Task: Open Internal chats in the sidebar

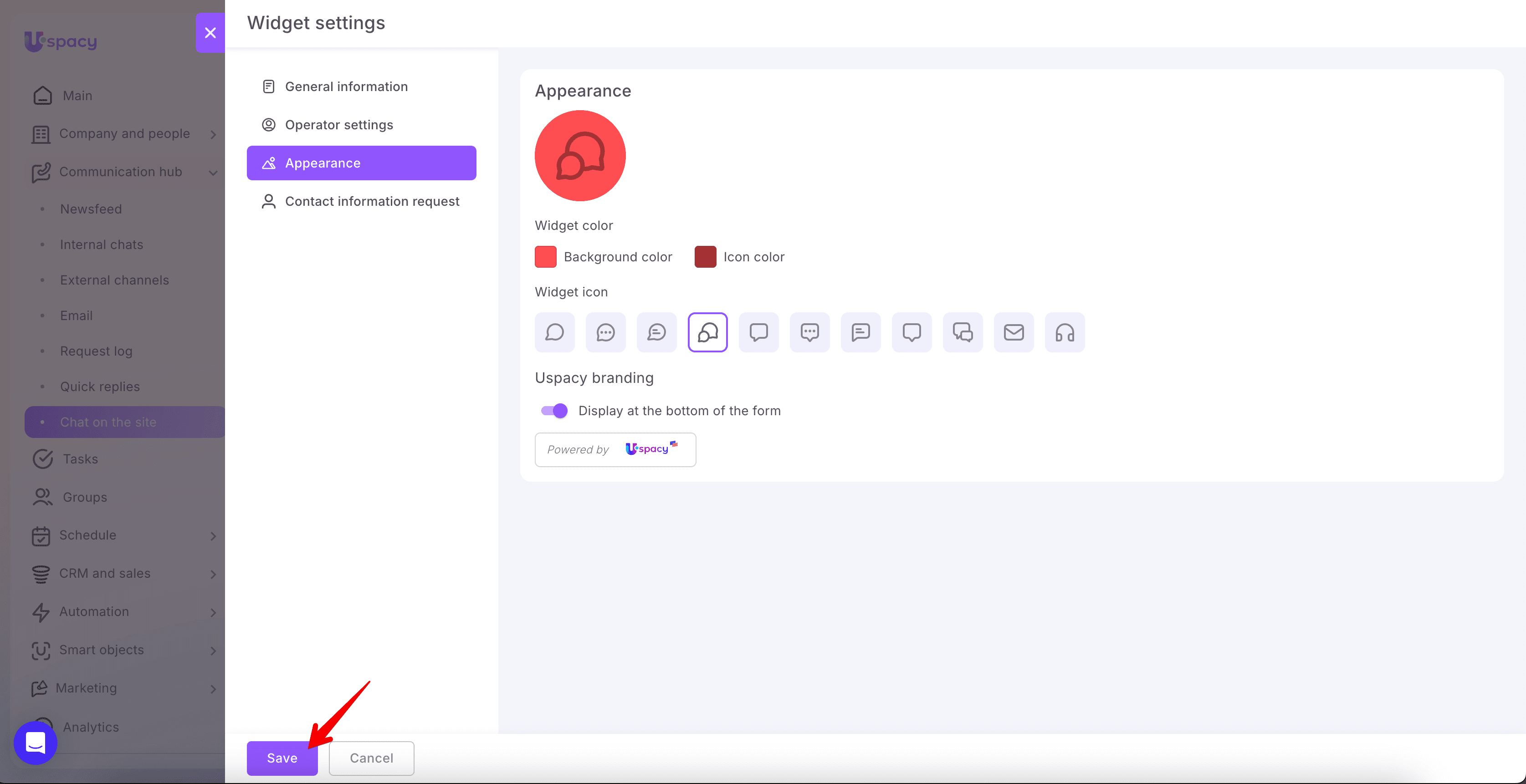Action: click(101, 244)
